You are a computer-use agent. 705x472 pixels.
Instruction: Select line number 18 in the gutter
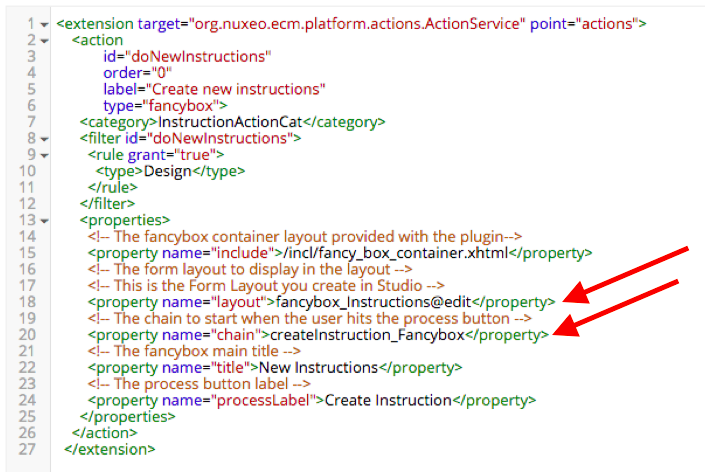[x=27, y=302]
